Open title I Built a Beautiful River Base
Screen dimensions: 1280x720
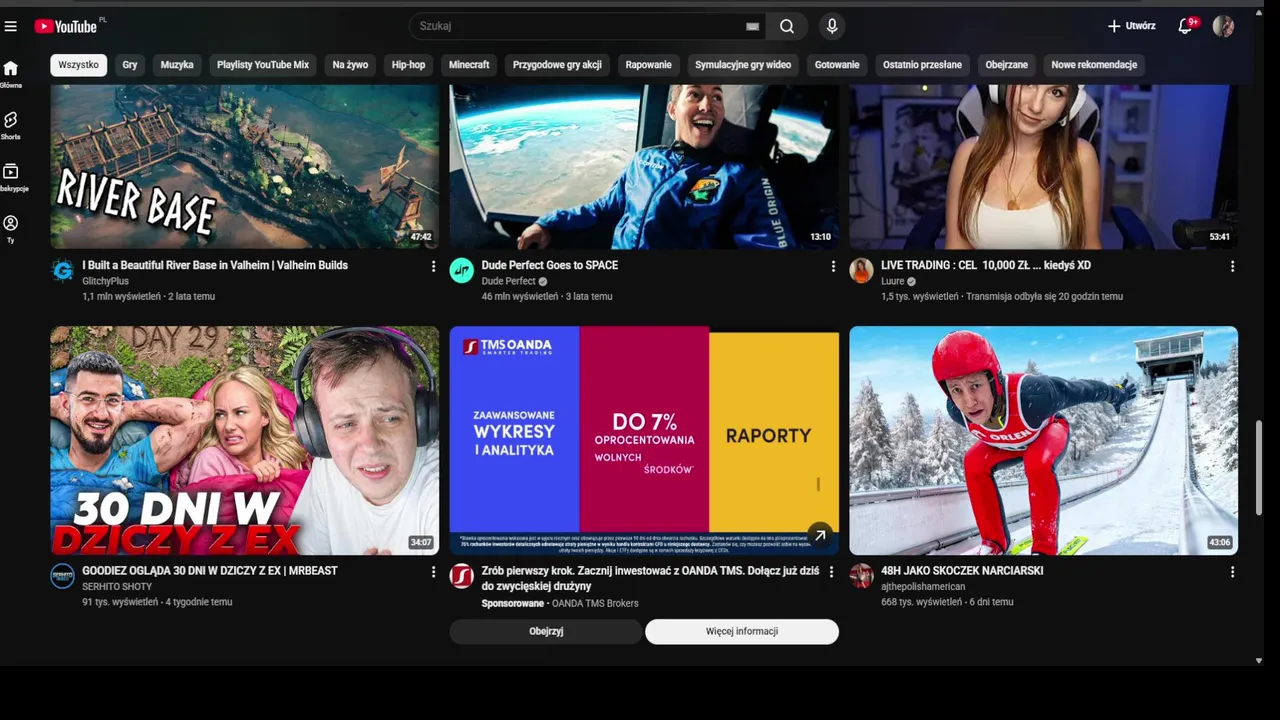pos(215,265)
